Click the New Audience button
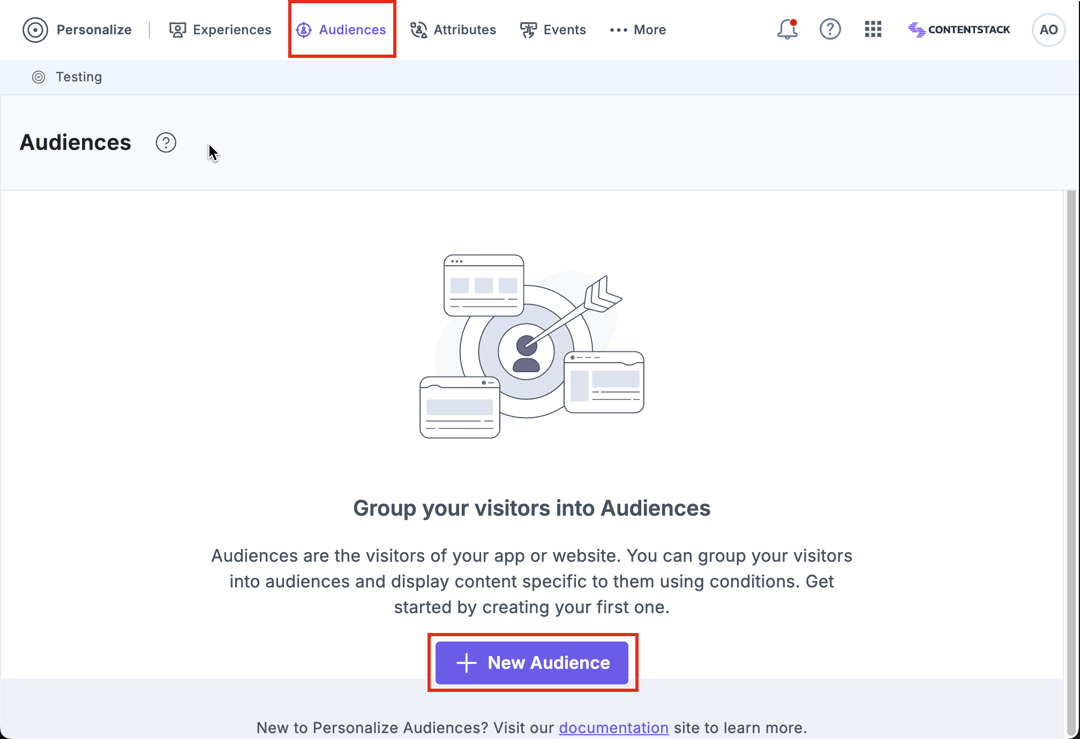 (532, 663)
